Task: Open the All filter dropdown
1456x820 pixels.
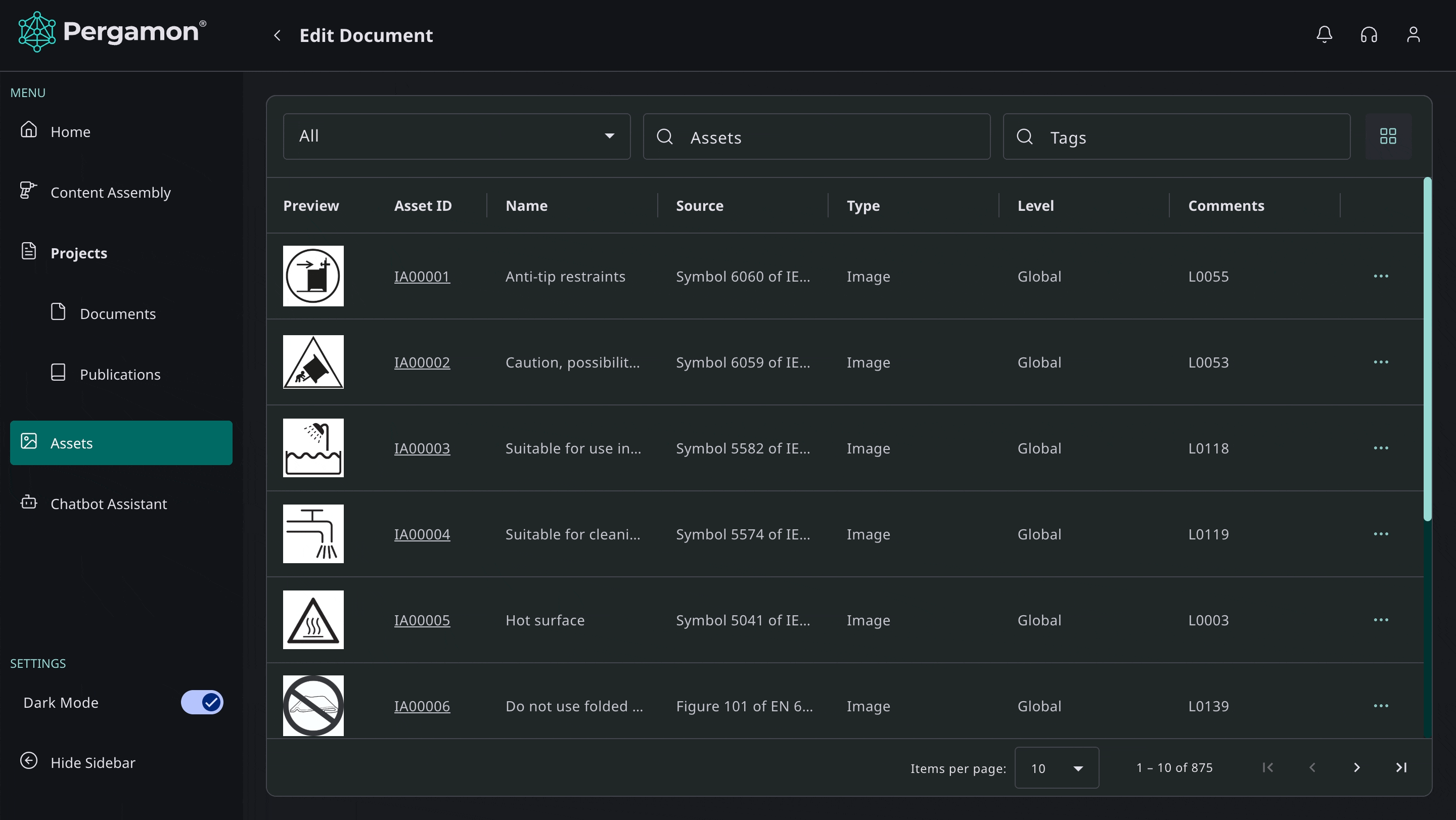Action: (457, 136)
